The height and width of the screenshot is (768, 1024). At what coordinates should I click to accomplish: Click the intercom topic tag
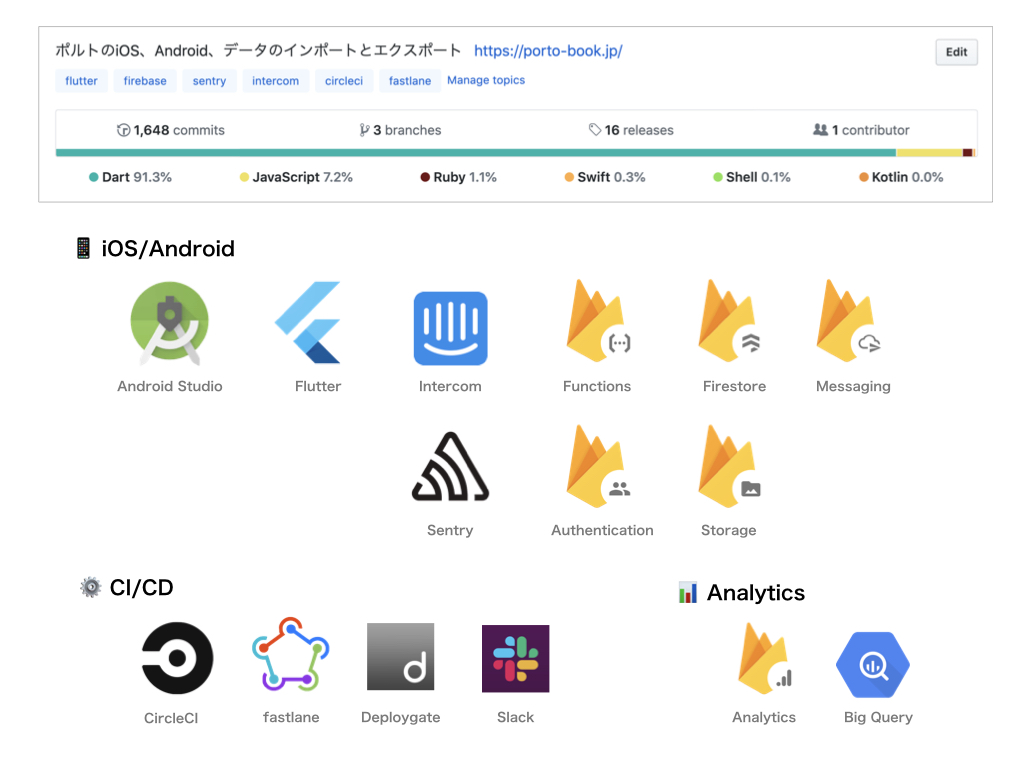(x=276, y=80)
